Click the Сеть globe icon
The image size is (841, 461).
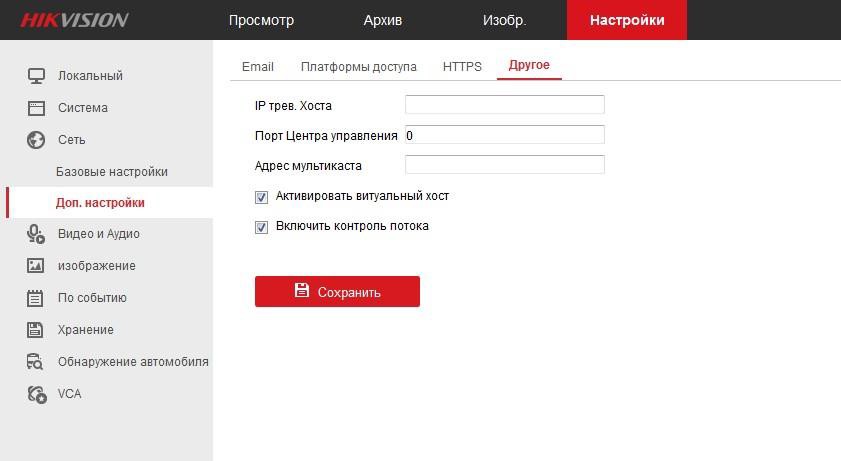pyautogui.click(x=36, y=140)
